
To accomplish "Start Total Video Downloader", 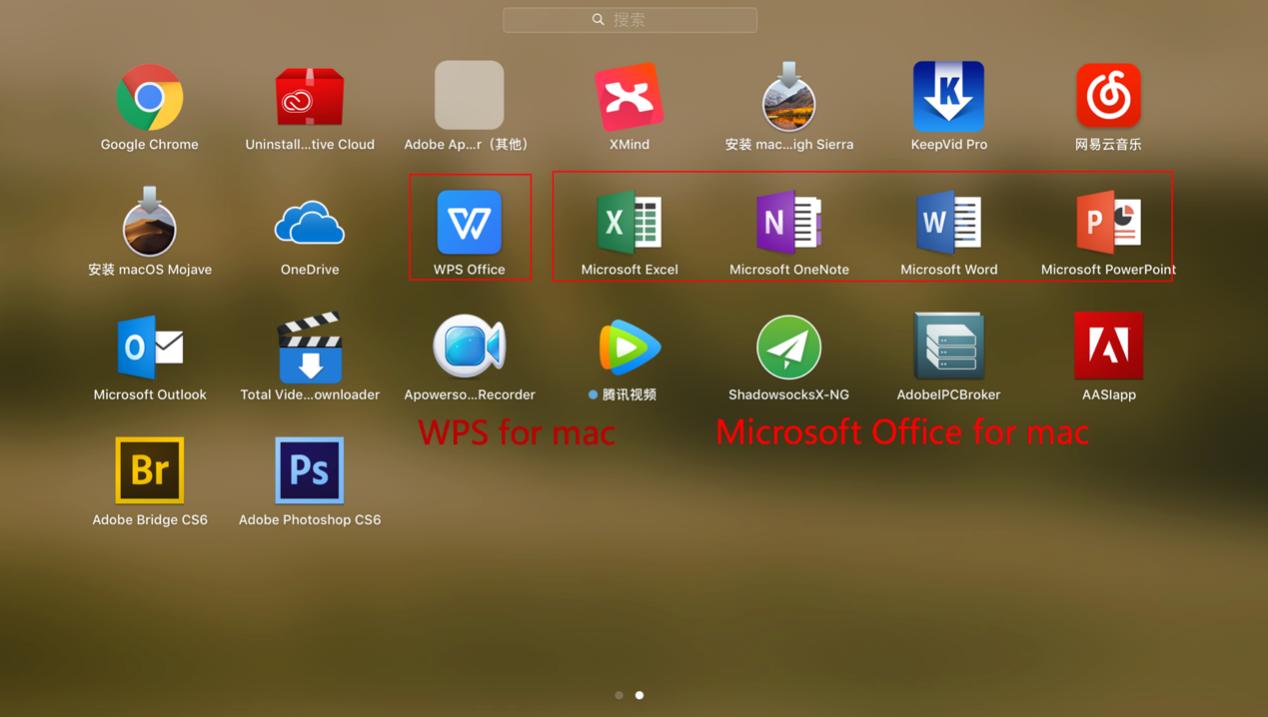I will (309, 346).
